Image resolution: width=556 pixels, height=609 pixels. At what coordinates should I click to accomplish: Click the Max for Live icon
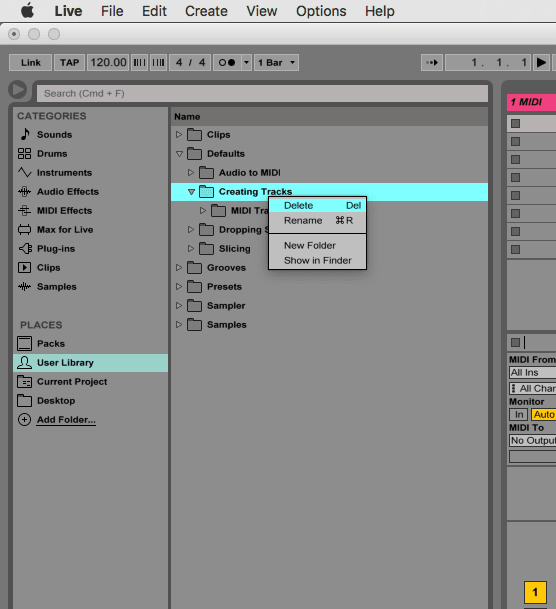click(x=24, y=230)
